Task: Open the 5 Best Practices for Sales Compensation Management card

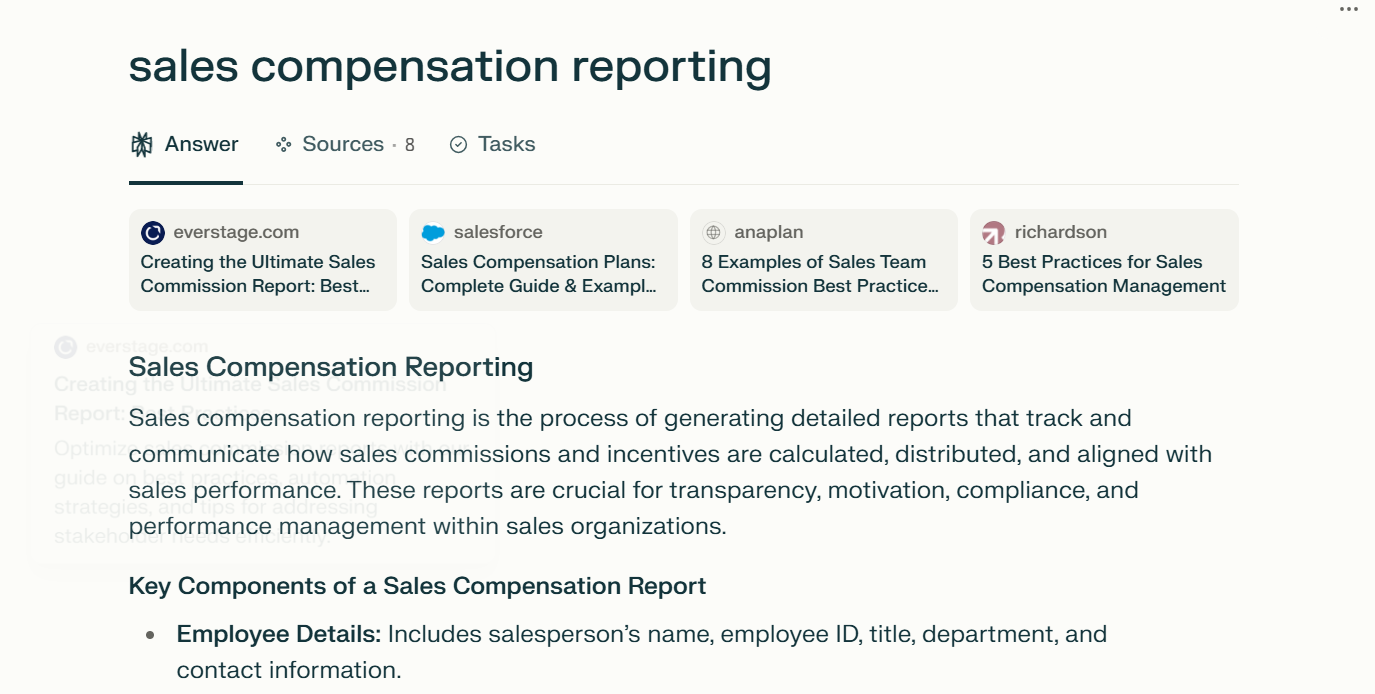Action: (x=1103, y=273)
